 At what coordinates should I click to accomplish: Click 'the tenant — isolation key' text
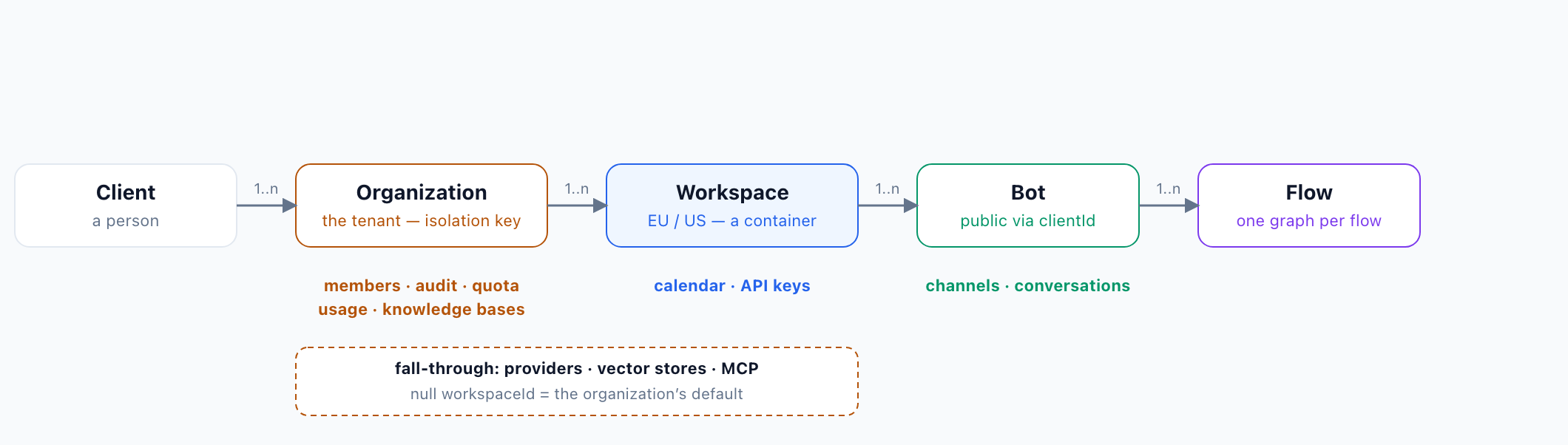422,221
